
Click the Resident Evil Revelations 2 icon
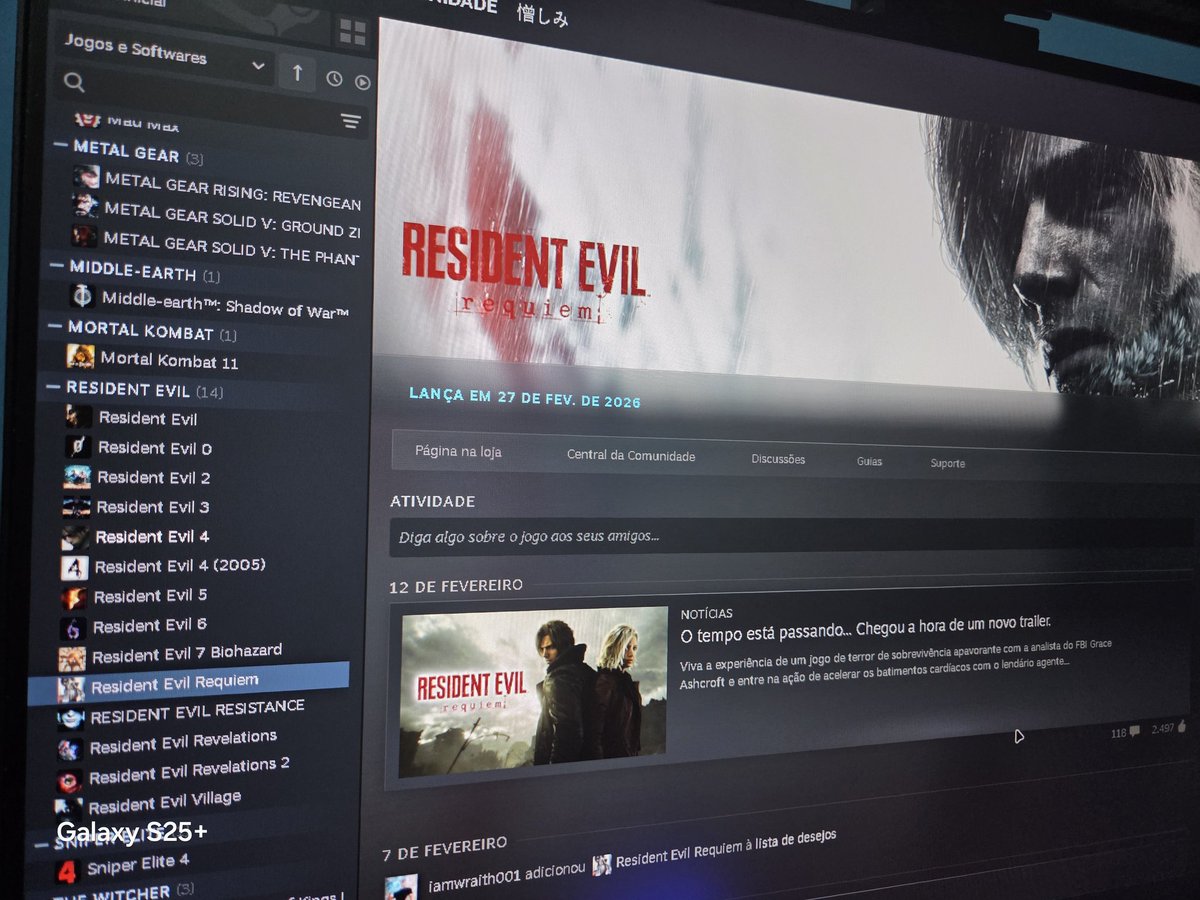pyautogui.click(x=69, y=781)
